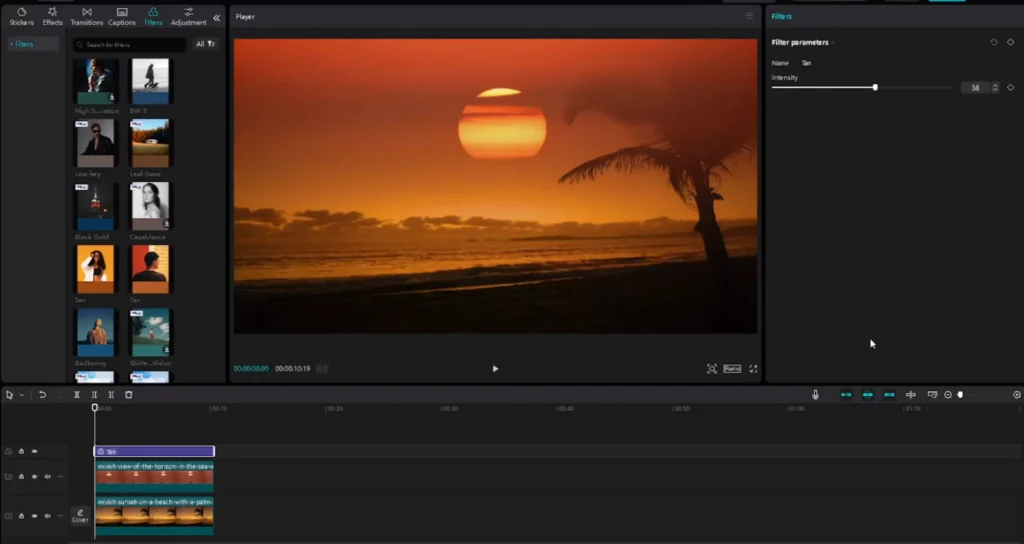Click the Ratio button in player
Viewport: 1024px width, 544px height.
[732, 369]
